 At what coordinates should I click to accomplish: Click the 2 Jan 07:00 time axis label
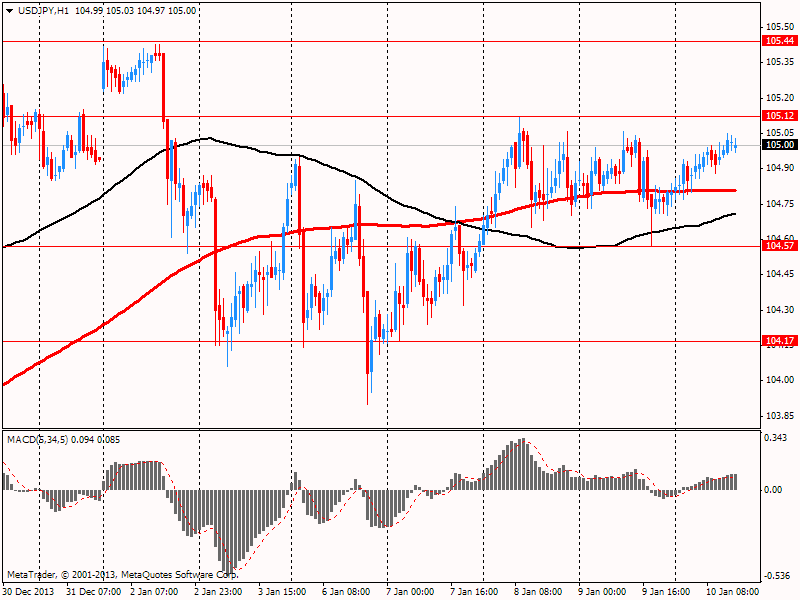point(154,592)
